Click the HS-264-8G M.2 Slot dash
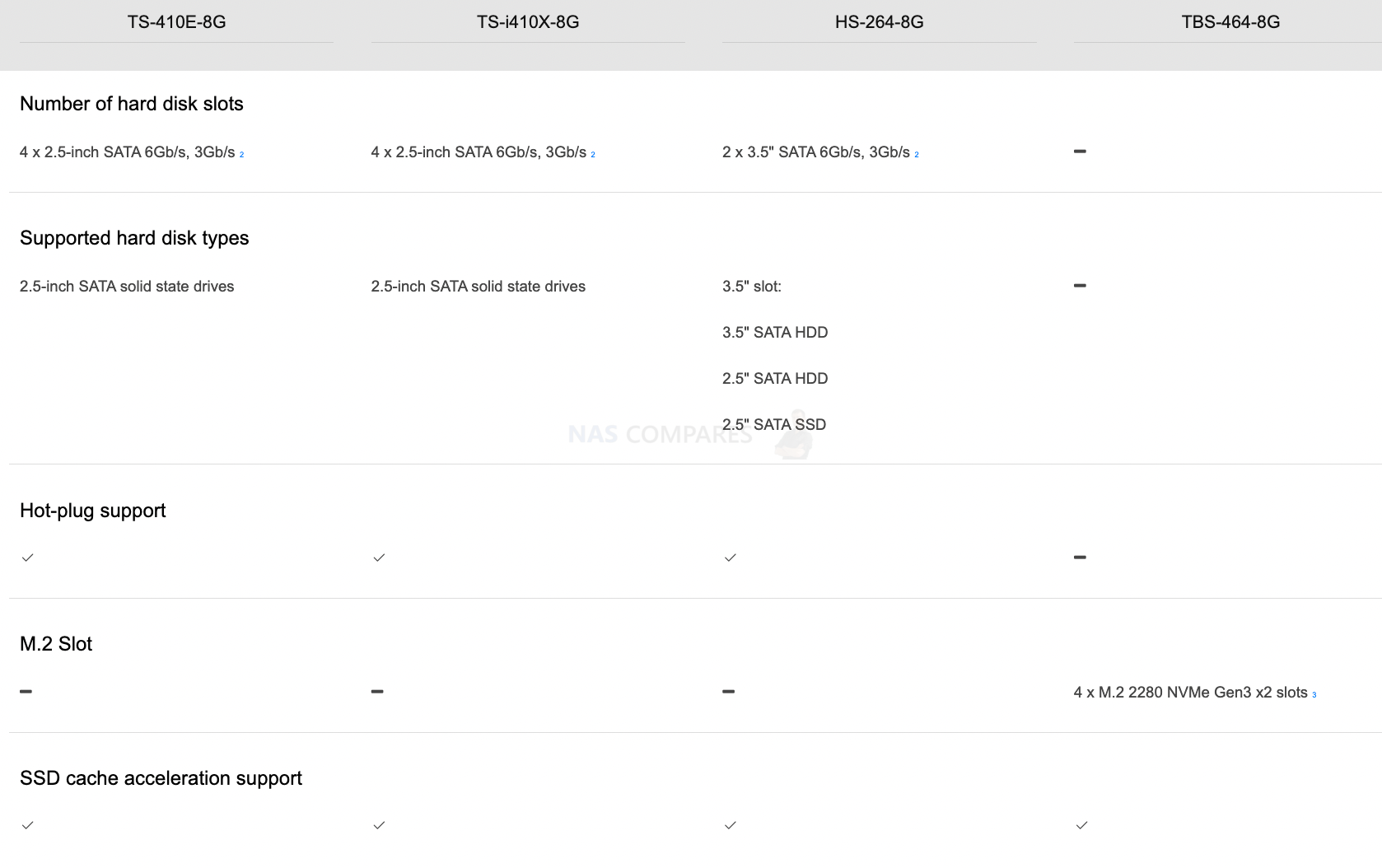This screenshot has width=1382, height=868. point(728,692)
